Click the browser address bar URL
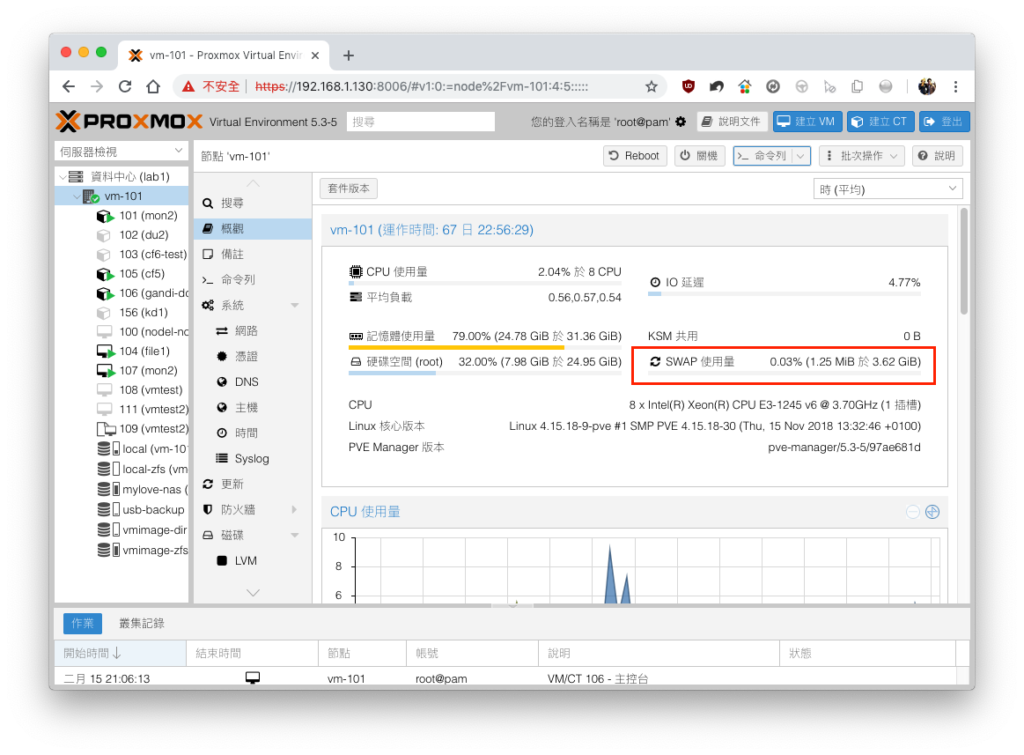 pos(422,86)
